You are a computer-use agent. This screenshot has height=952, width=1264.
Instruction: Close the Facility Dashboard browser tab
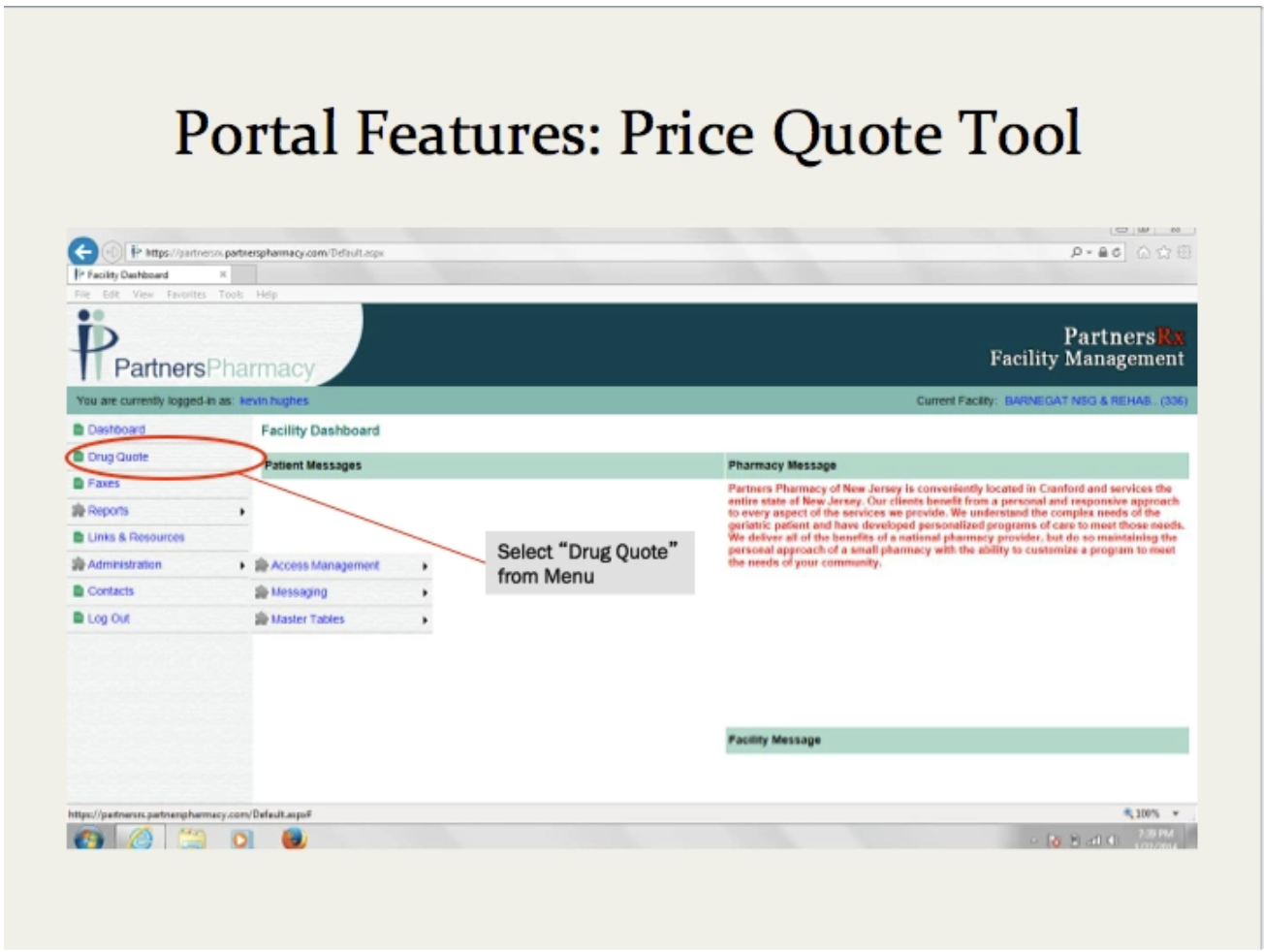223,274
